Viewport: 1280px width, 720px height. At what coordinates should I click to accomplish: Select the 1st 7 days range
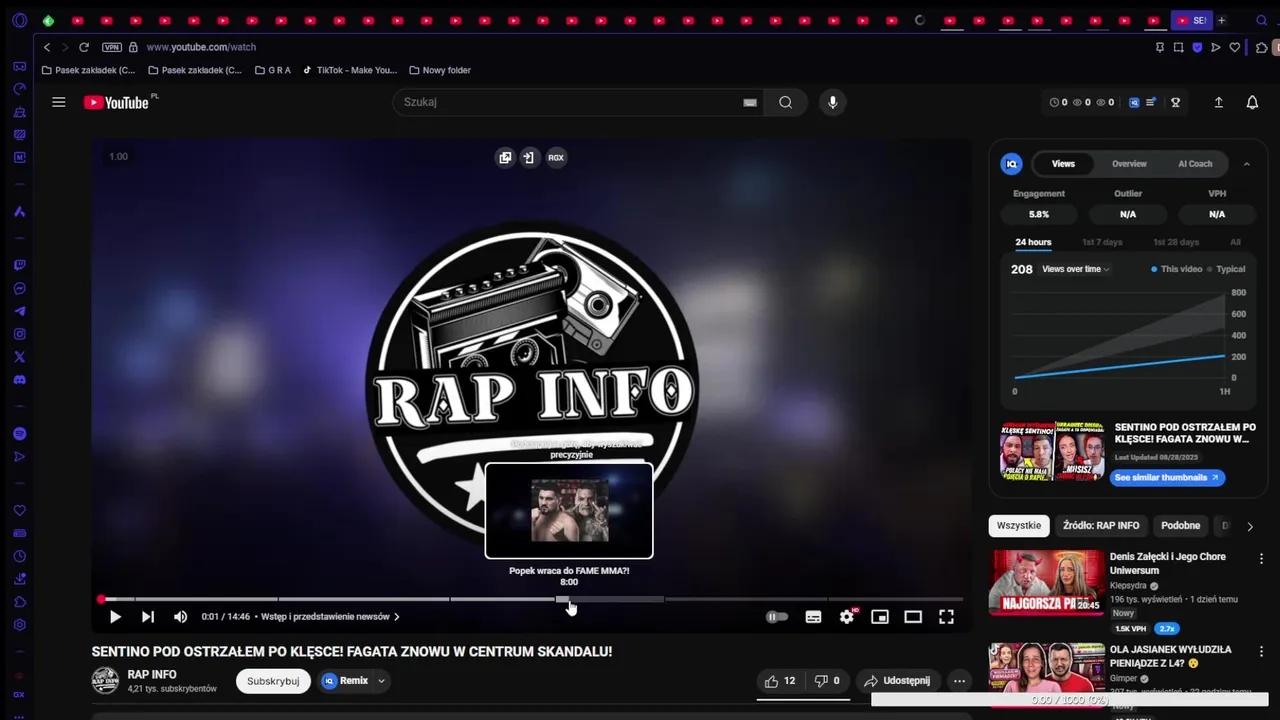click(1102, 242)
